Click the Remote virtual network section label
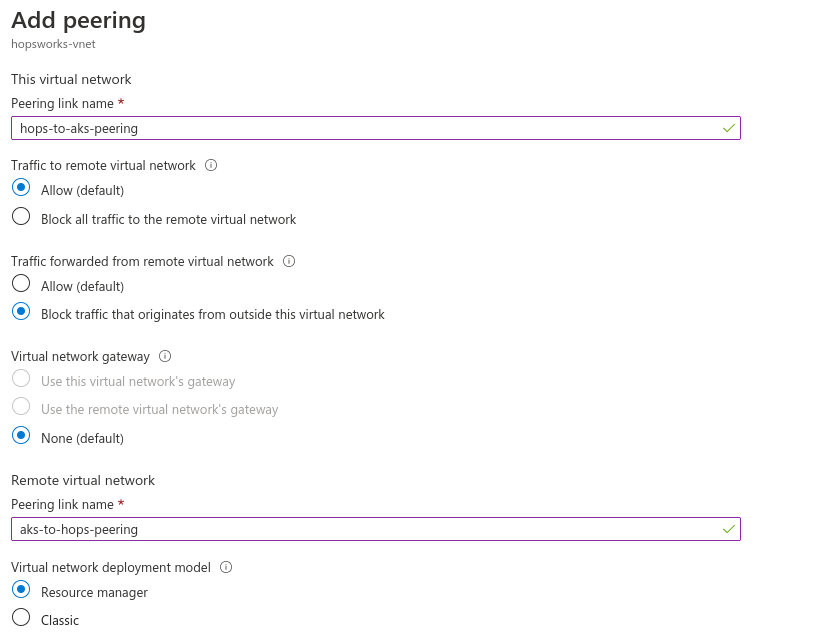This screenshot has width=834, height=639. [x=83, y=480]
